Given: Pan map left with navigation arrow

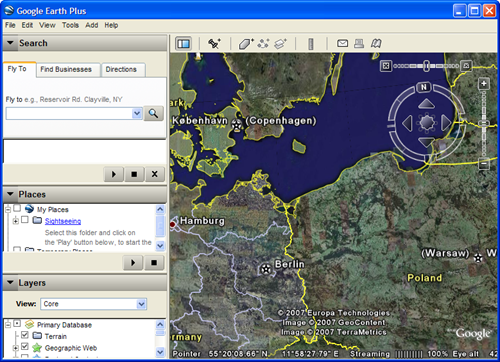Looking at the screenshot, I should click(x=407, y=123).
